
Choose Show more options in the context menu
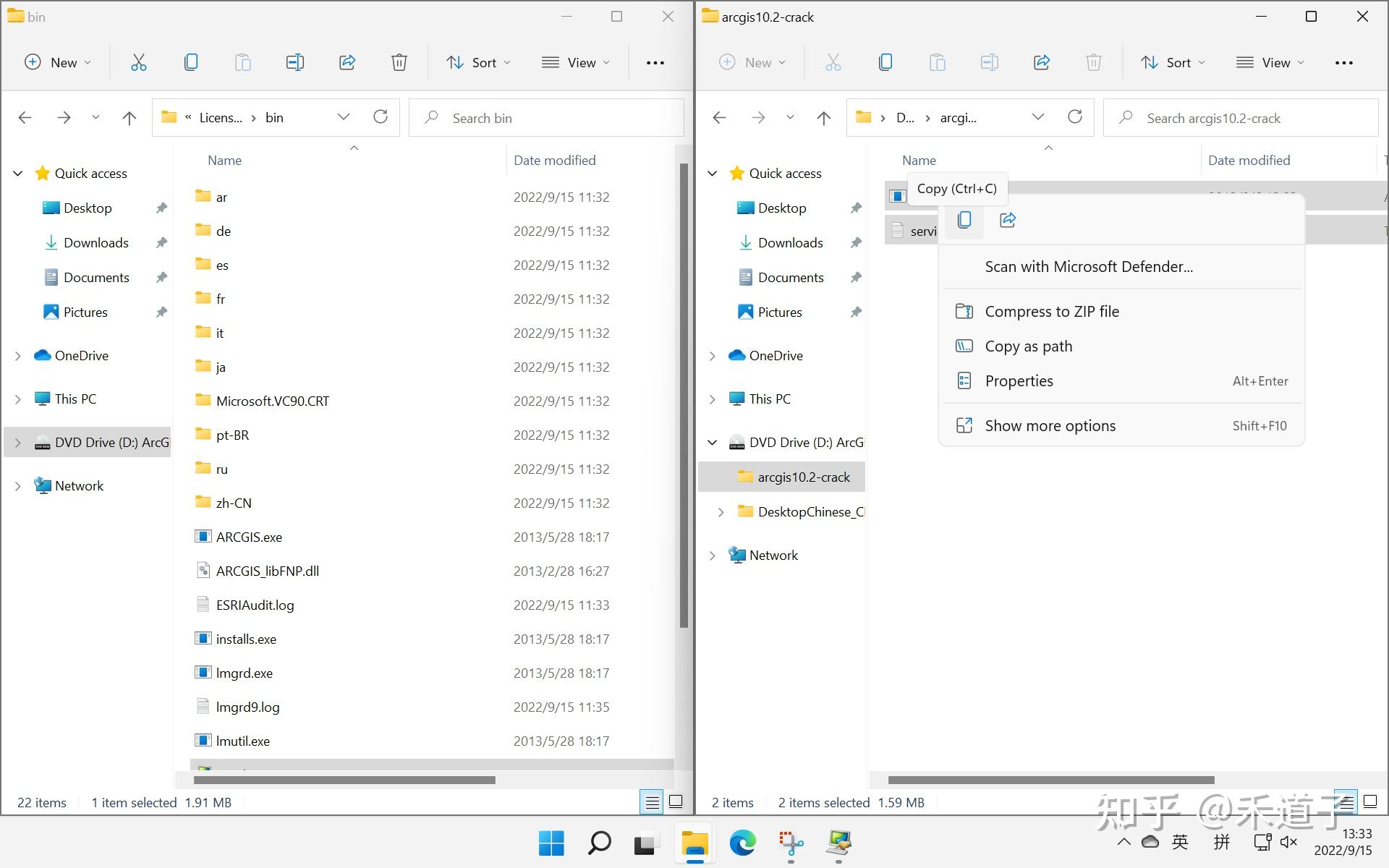(x=1050, y=425)
